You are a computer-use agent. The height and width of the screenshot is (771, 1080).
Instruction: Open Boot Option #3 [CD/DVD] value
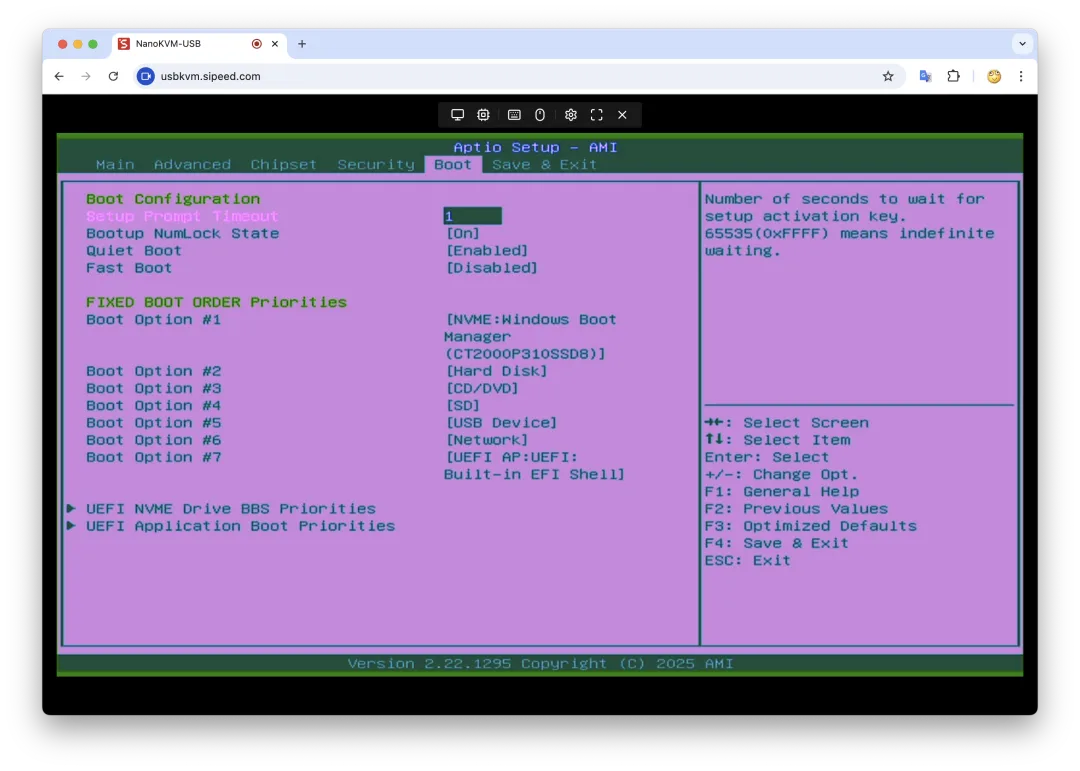481,389
